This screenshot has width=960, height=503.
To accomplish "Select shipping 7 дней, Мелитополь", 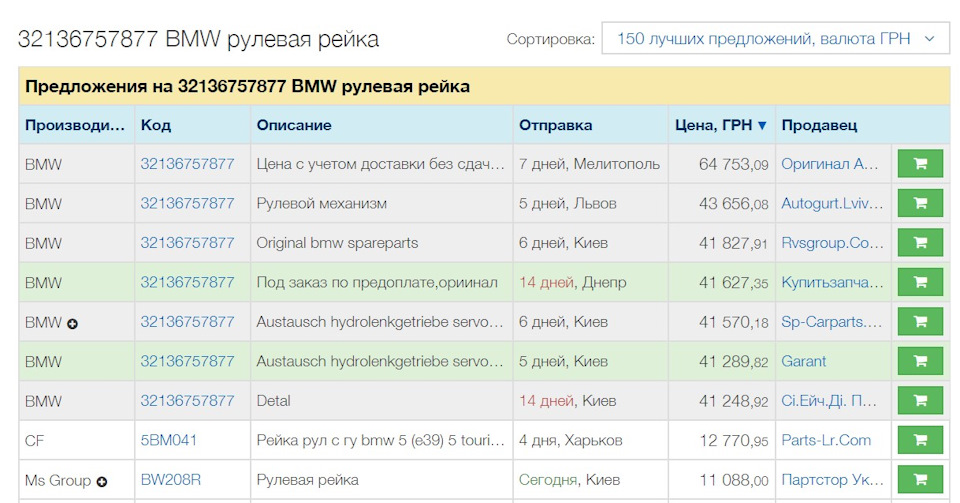I will coord(589,164).
